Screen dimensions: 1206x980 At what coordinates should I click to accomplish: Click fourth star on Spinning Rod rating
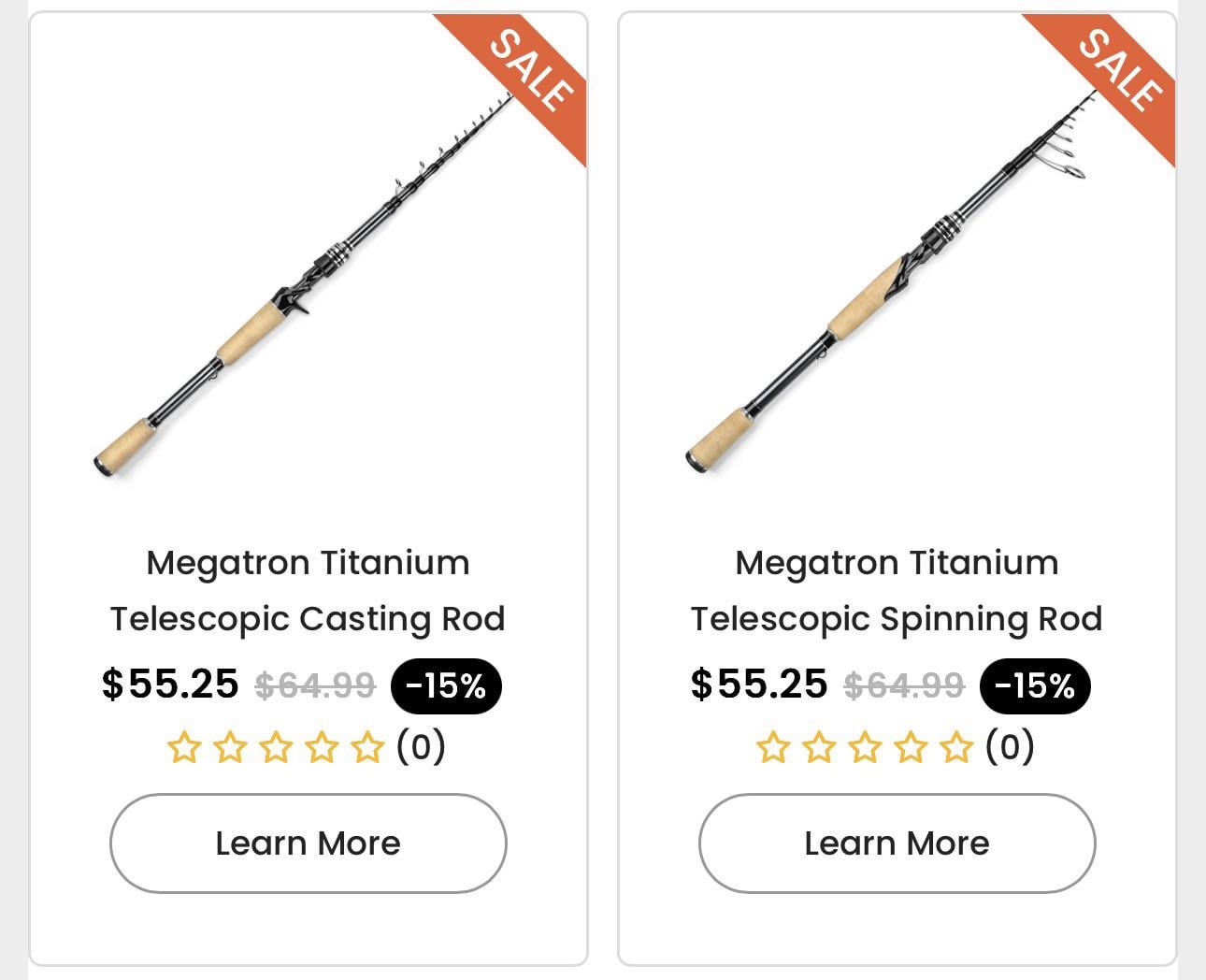[911, 748]
